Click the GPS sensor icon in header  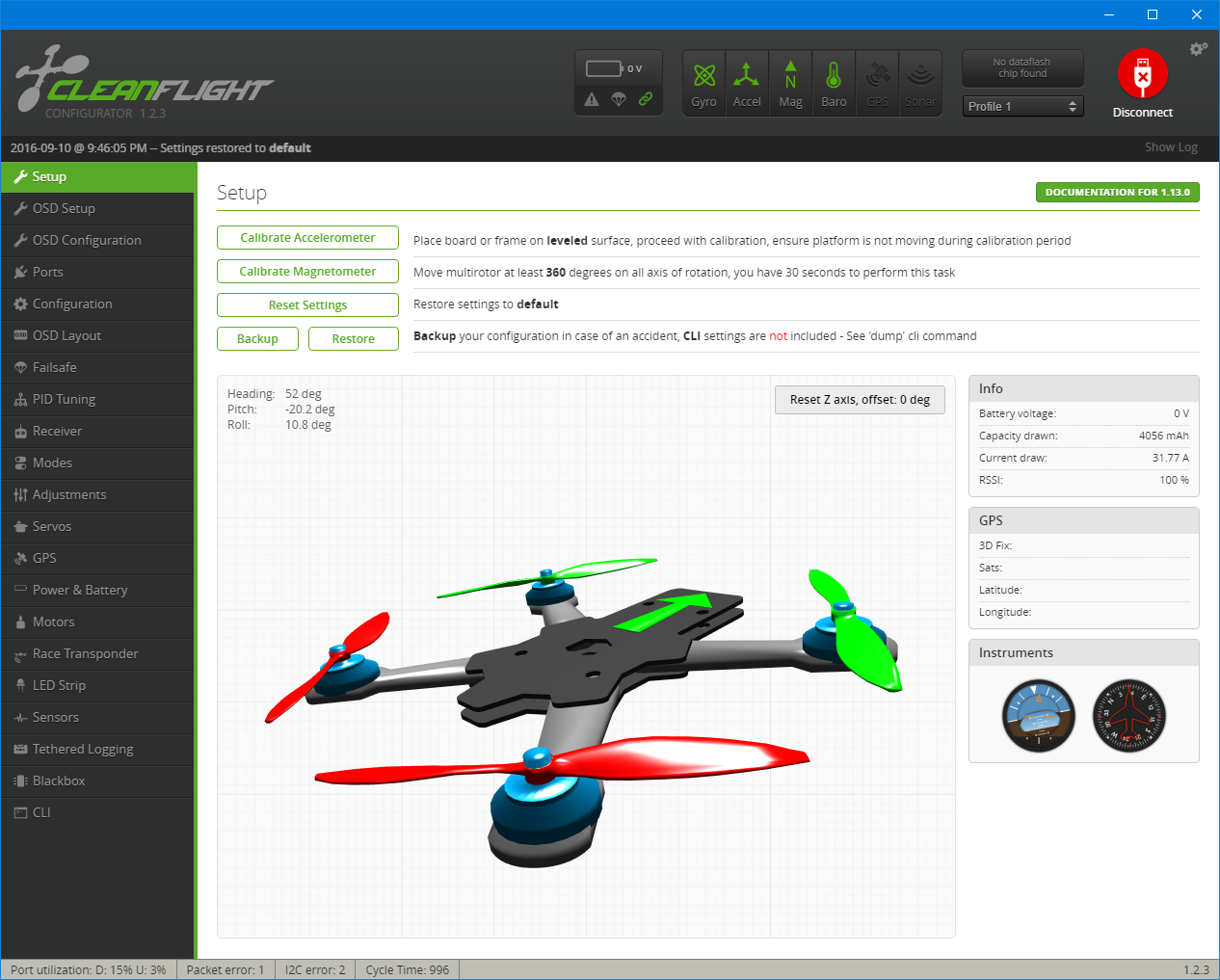877,83
